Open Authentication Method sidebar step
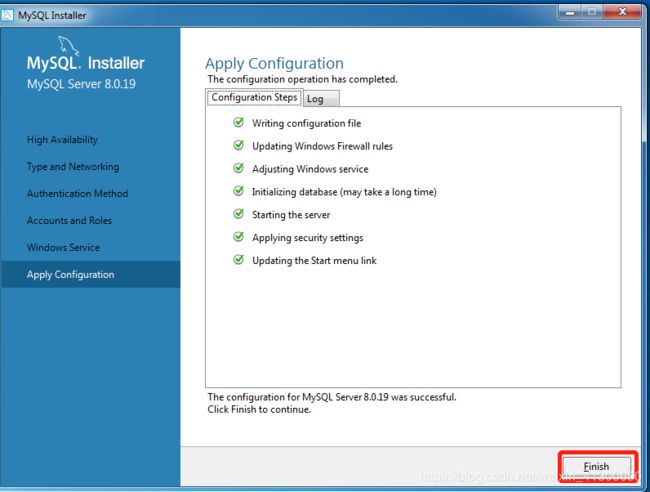 (x=78, y=194)
